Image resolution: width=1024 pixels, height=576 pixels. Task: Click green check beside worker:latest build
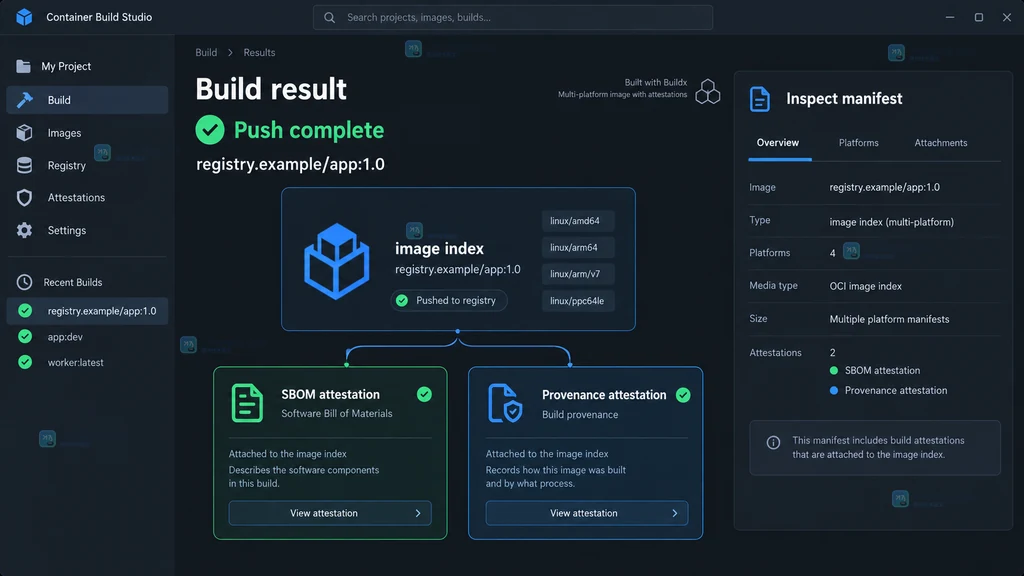(25, 362)
